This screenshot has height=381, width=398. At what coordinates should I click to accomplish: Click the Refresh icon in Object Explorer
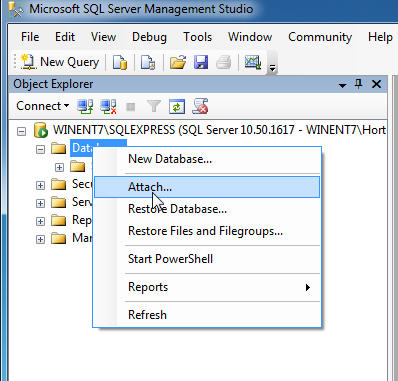177,106
